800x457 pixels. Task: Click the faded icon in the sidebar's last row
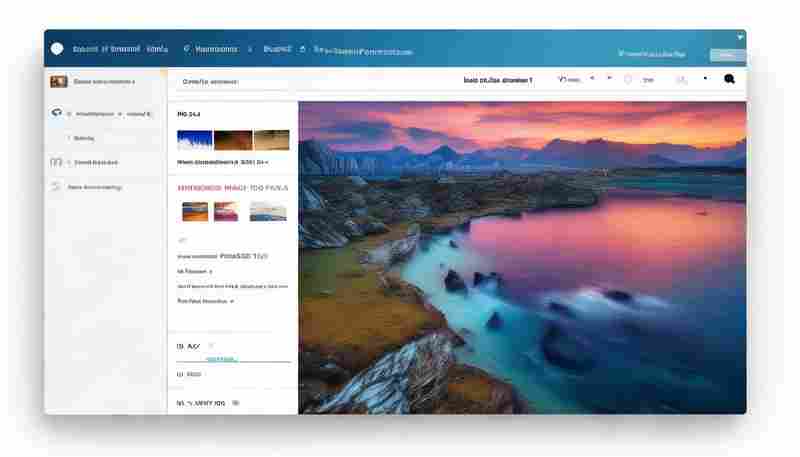(x=56, y=187)
